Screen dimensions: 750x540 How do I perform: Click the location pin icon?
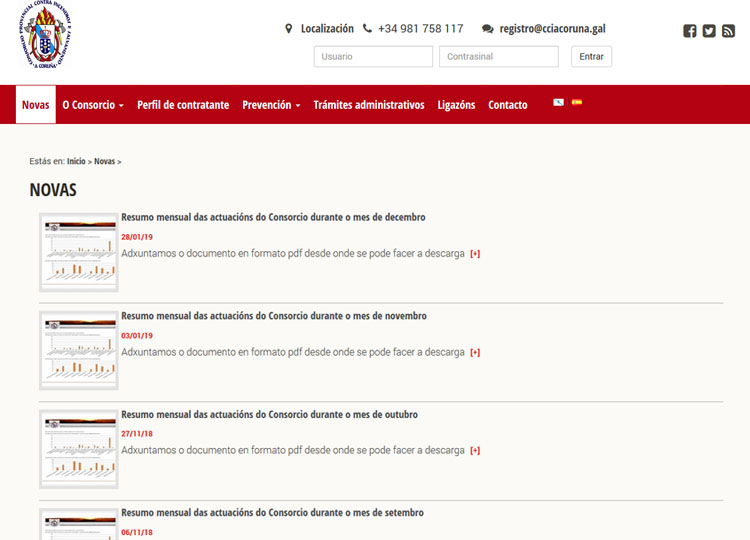point(288,29)
